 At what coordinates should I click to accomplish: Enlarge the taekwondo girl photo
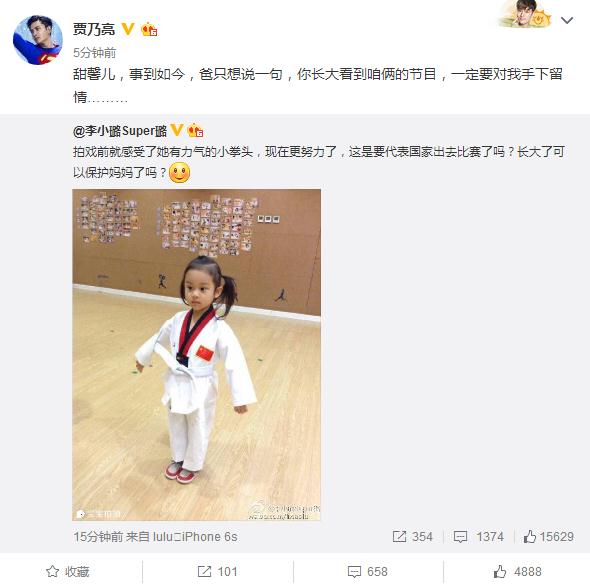[196, 355]
